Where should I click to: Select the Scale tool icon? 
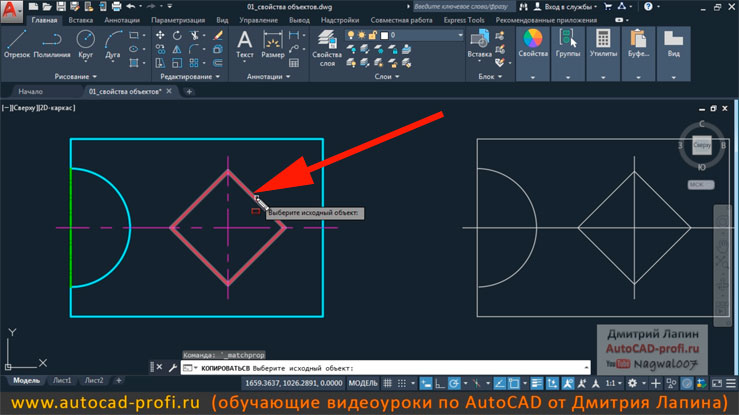[x=177, y=63]
